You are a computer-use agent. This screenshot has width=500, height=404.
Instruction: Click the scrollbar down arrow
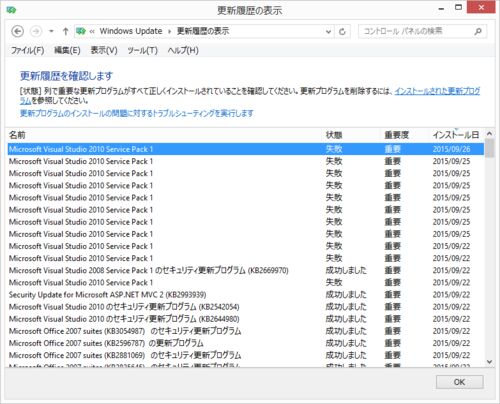489,362
